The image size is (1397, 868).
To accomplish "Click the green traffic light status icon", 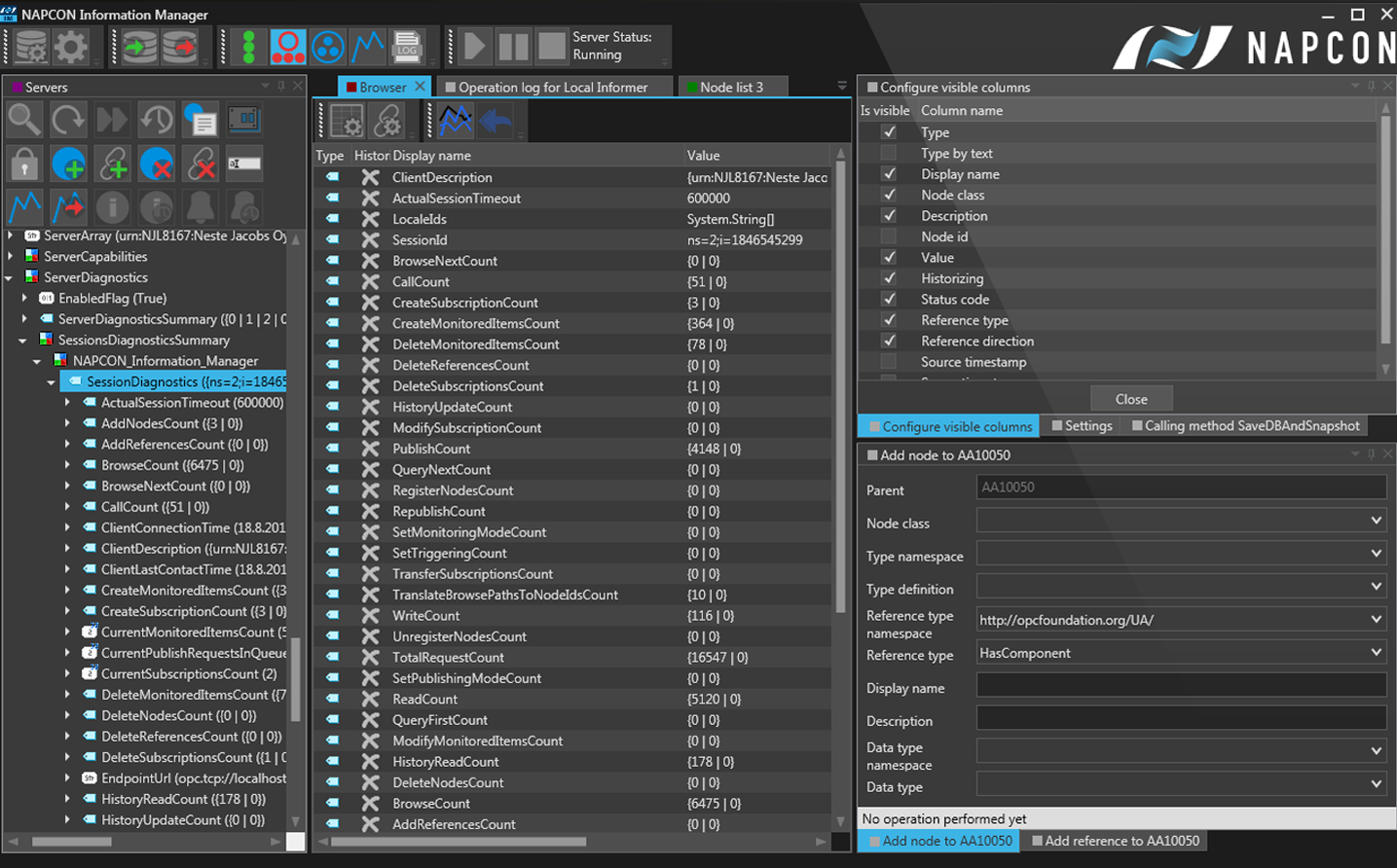I will [248, 47].
